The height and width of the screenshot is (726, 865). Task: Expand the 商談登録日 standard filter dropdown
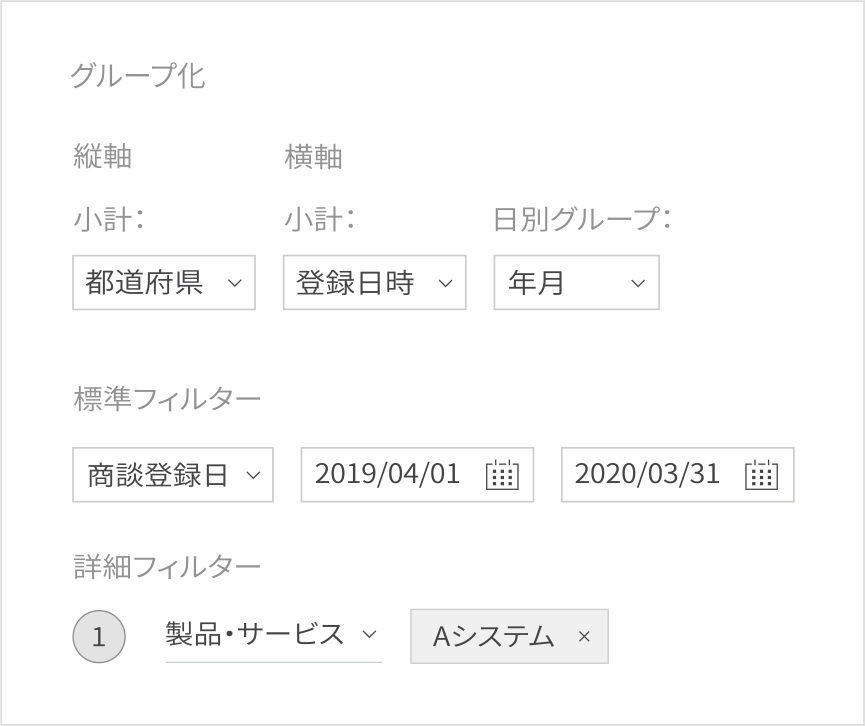(172, 475)
